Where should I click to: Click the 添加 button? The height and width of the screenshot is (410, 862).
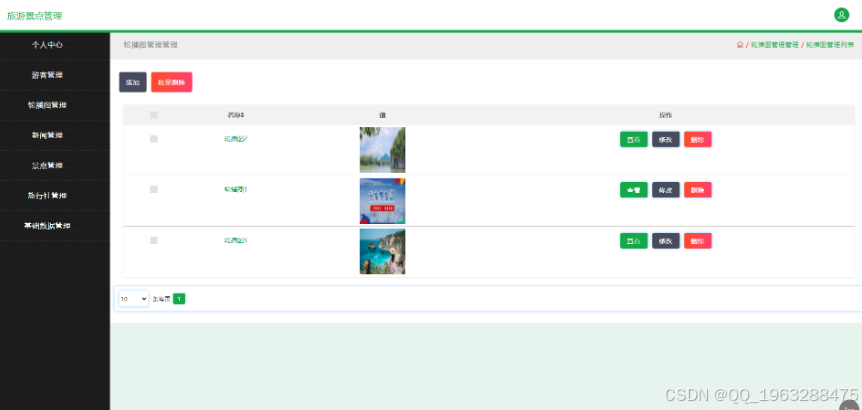point(132,82)
